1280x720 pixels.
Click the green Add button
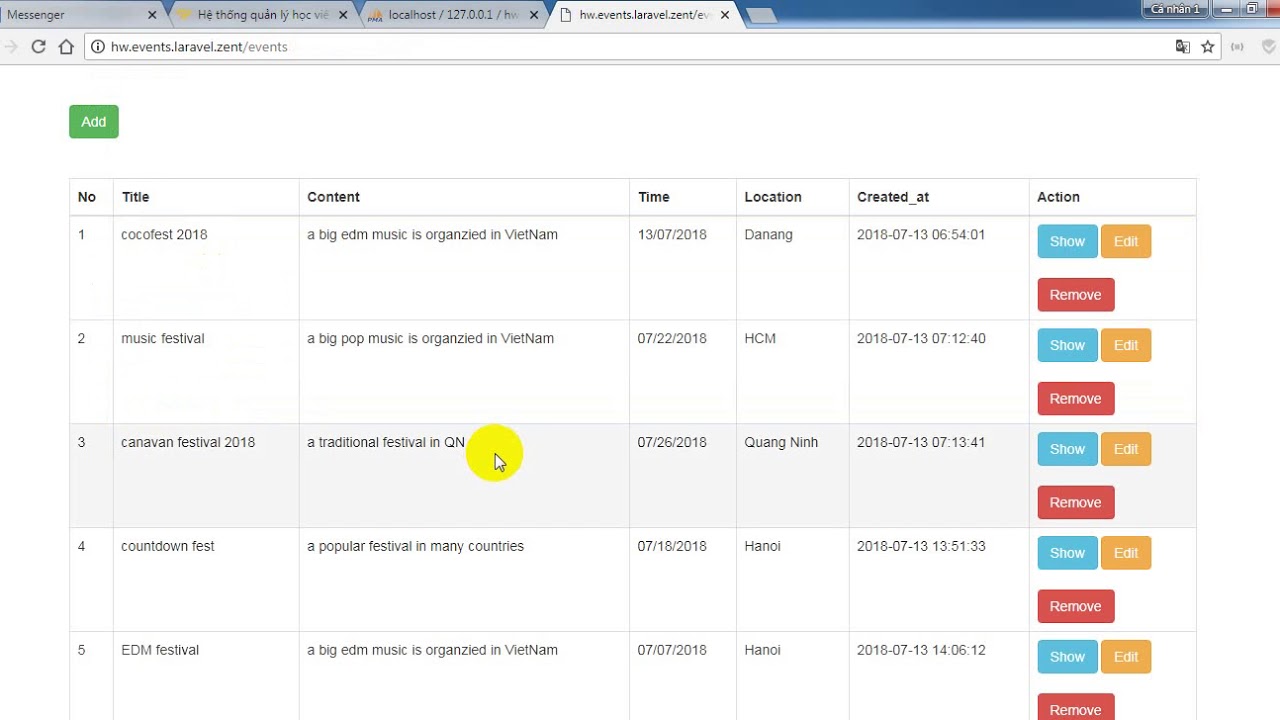tap(94, 122)
